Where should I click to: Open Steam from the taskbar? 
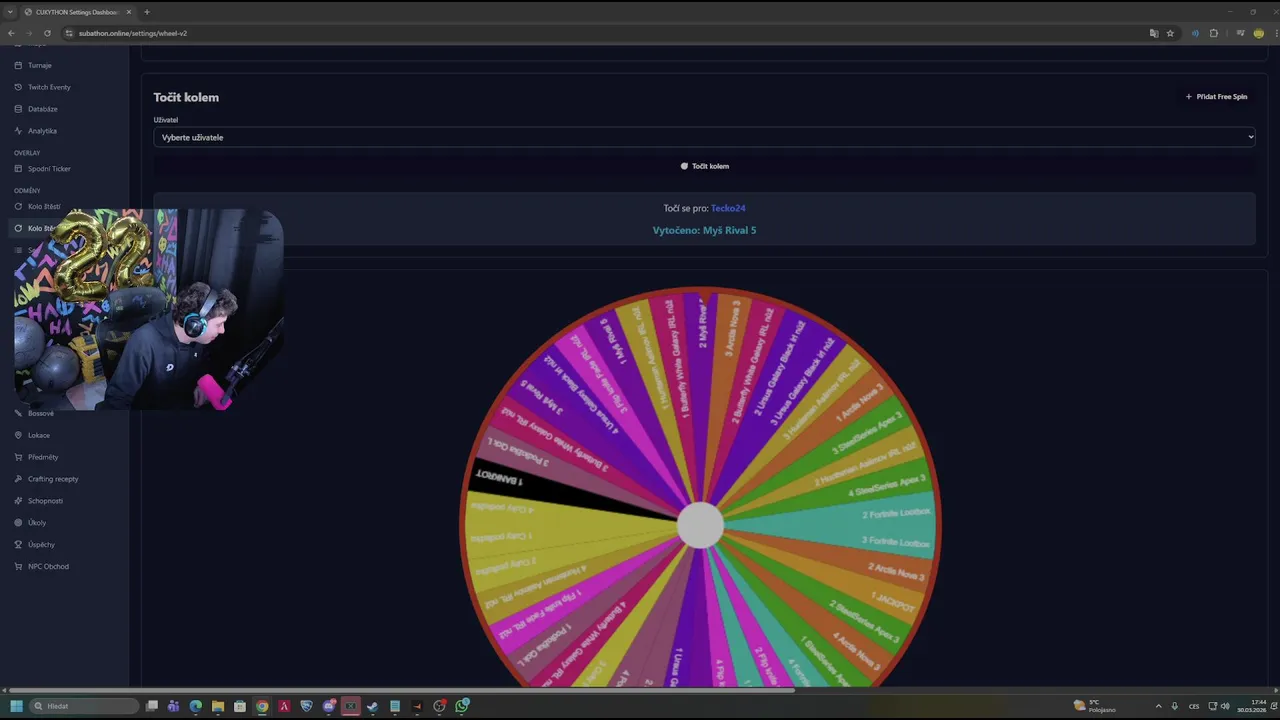(x=372, y=706)
